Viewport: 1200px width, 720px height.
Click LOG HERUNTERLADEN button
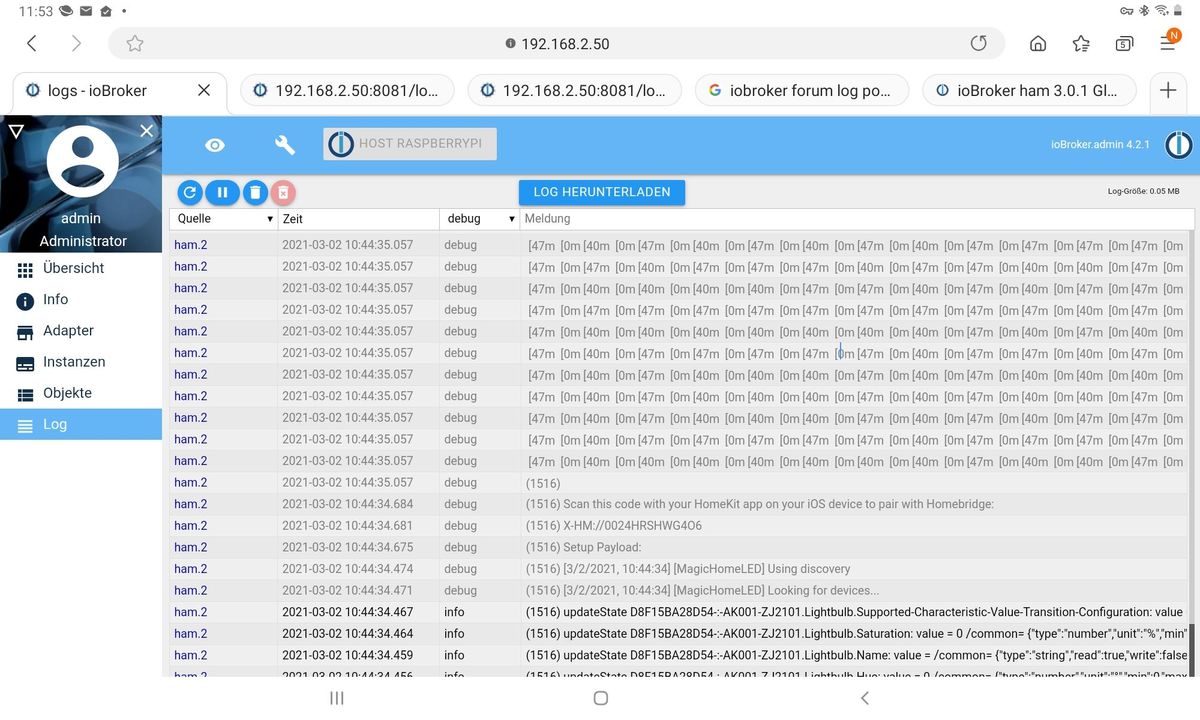point(602,192)
